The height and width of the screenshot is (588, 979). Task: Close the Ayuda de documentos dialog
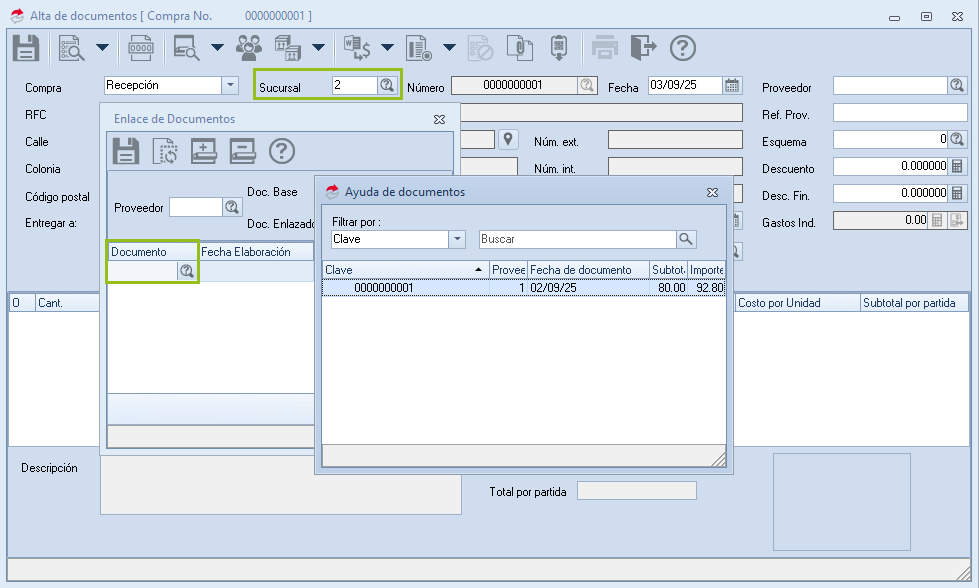712,192
